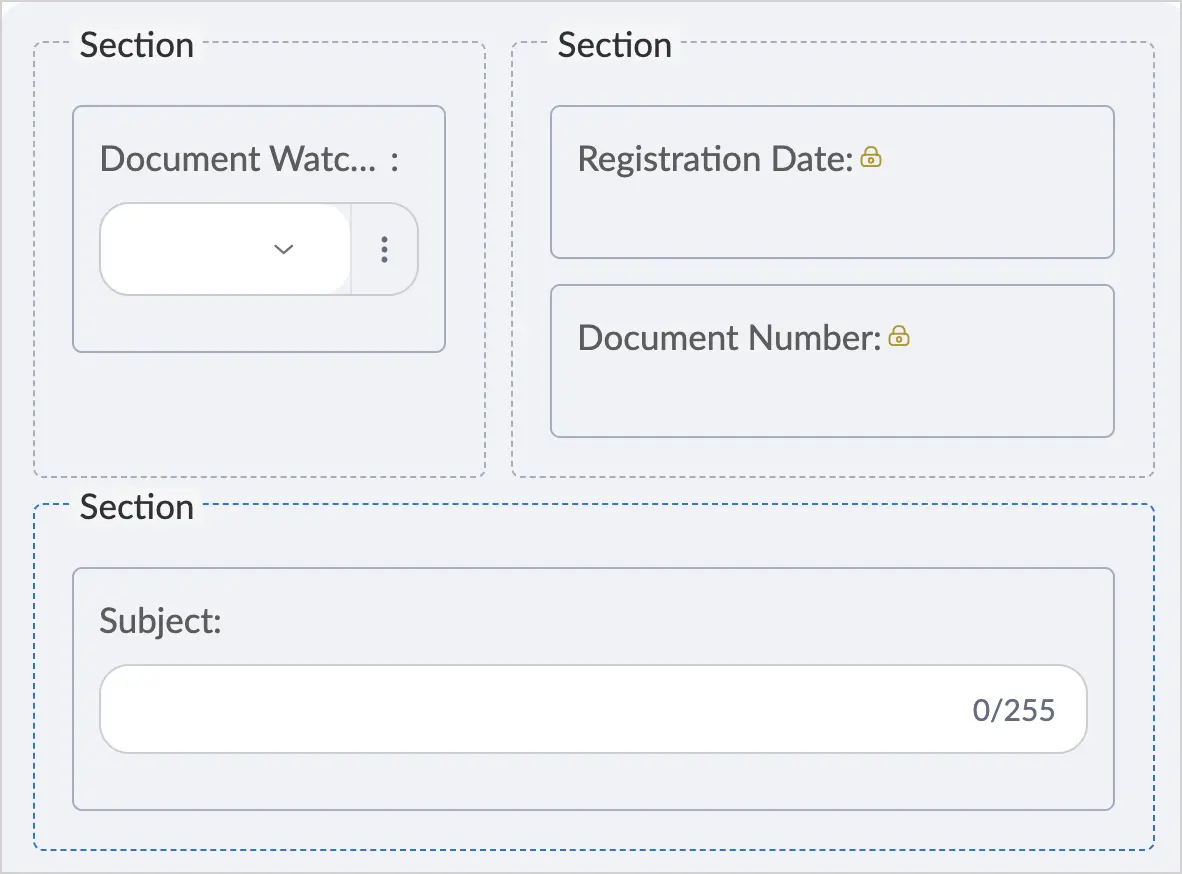Screen dimensions: 1182x874
Task: Expand the Document Watc dropdown chevron
Action: point(283,249)
